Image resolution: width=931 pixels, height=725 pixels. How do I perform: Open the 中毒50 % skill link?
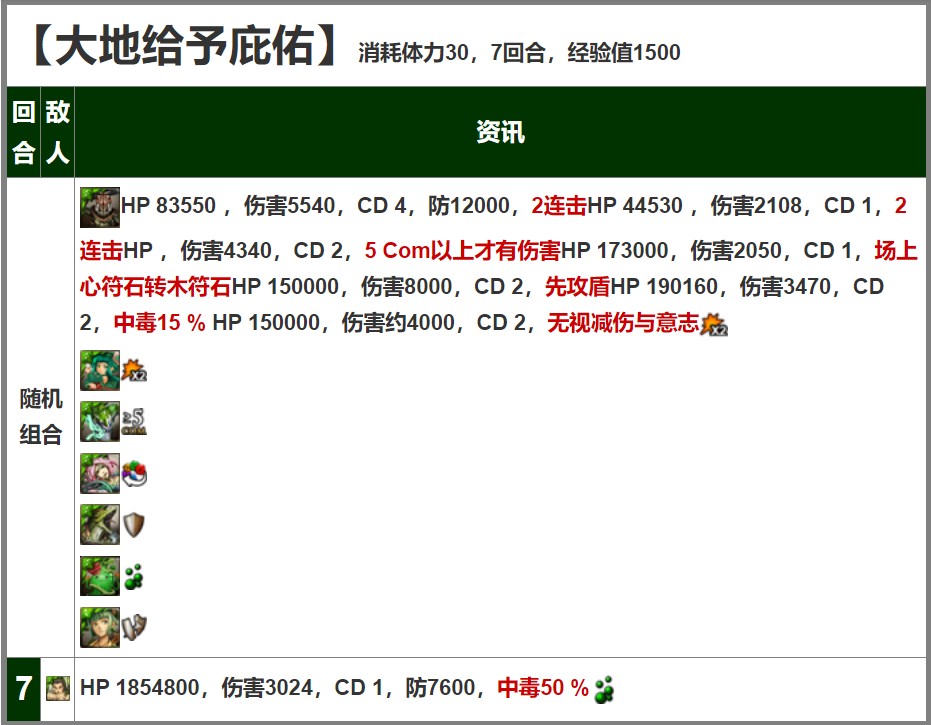543,688
